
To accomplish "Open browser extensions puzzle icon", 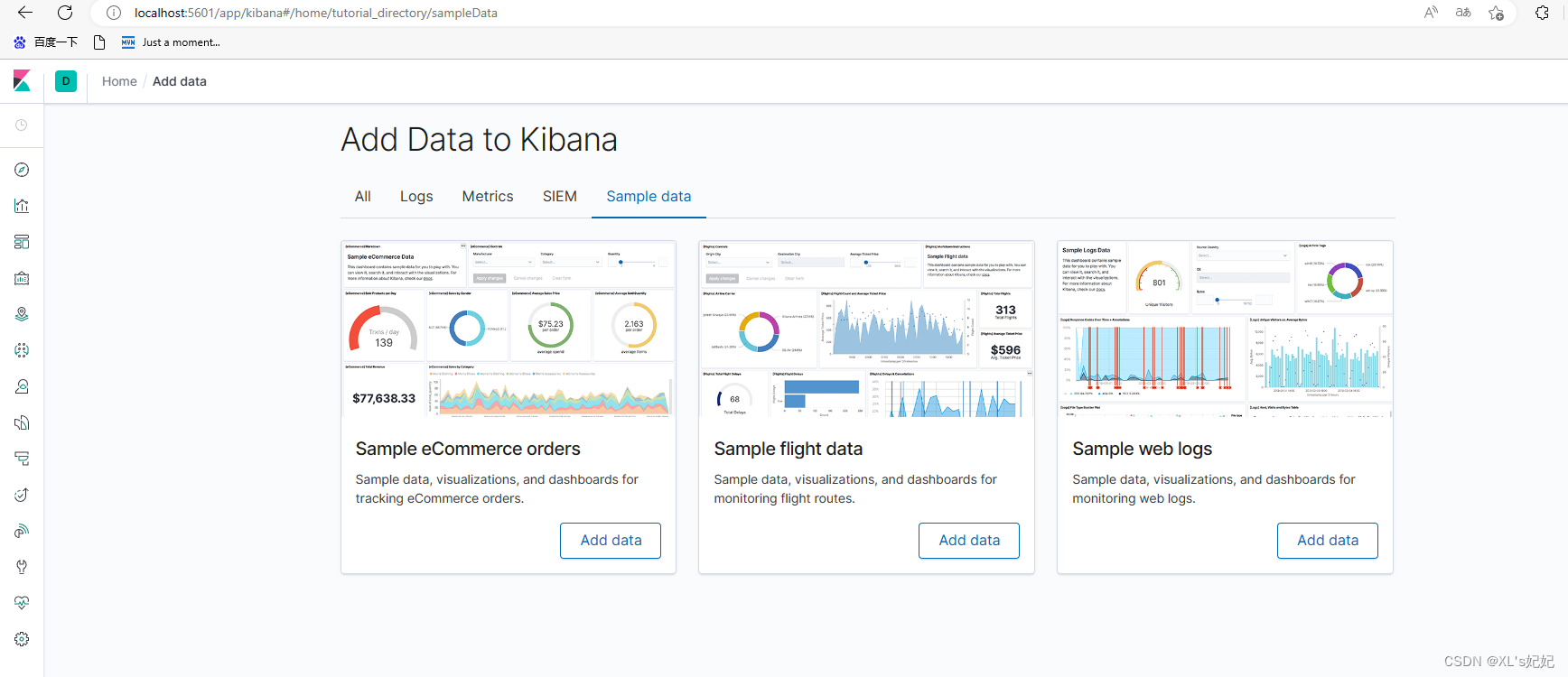I will click(1543, 13).
